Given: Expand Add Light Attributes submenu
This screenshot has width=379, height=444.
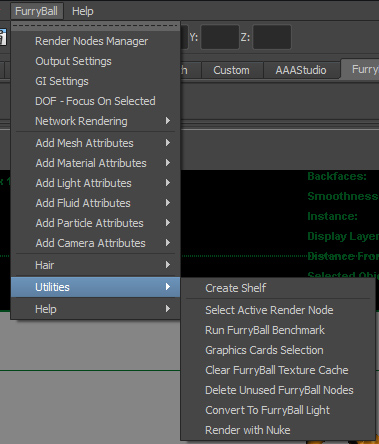Looking at the screenshot, I should 96,183.
